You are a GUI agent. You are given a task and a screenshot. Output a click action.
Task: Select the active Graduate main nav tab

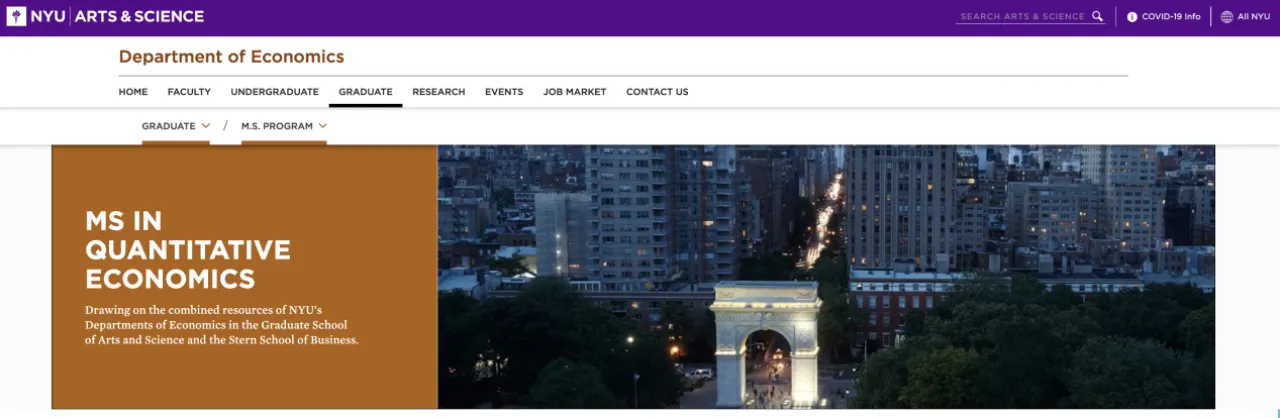(365, 92)
